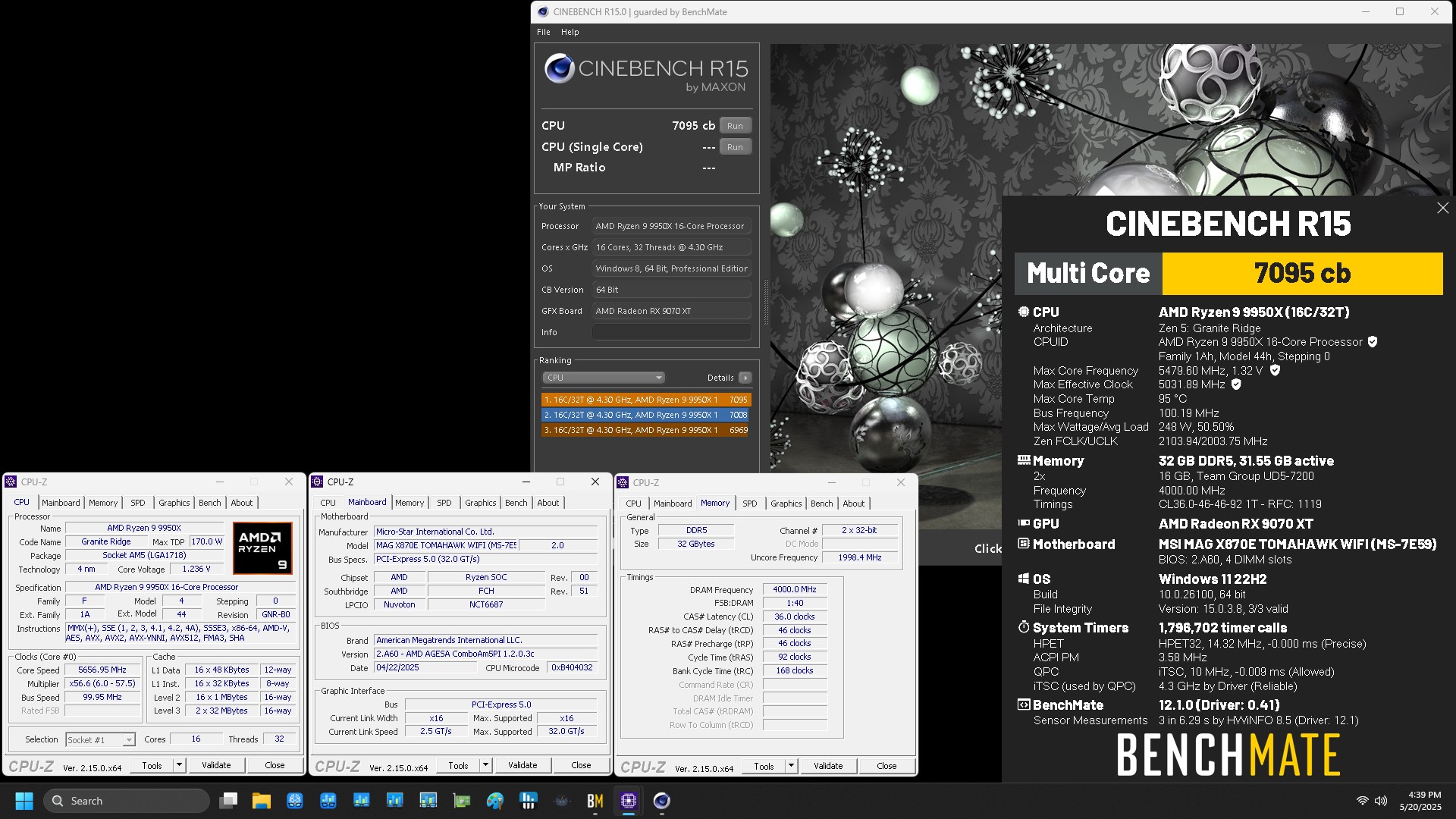The image size is (1456, 819).
Task: Click the cat face taskbar icon
Action: click(x=562, y=801)
